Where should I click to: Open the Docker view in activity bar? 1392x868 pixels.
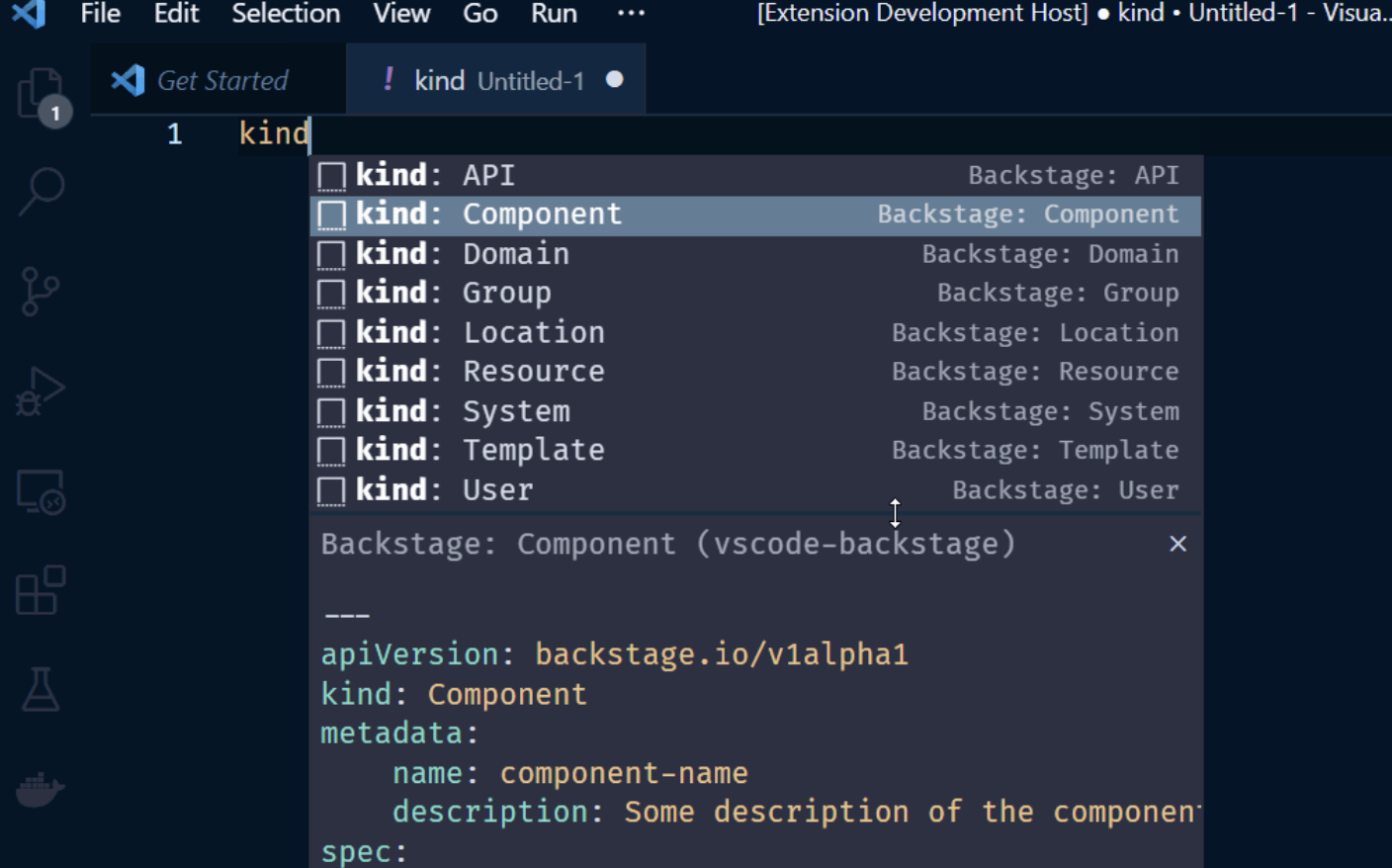coord(41,788)
